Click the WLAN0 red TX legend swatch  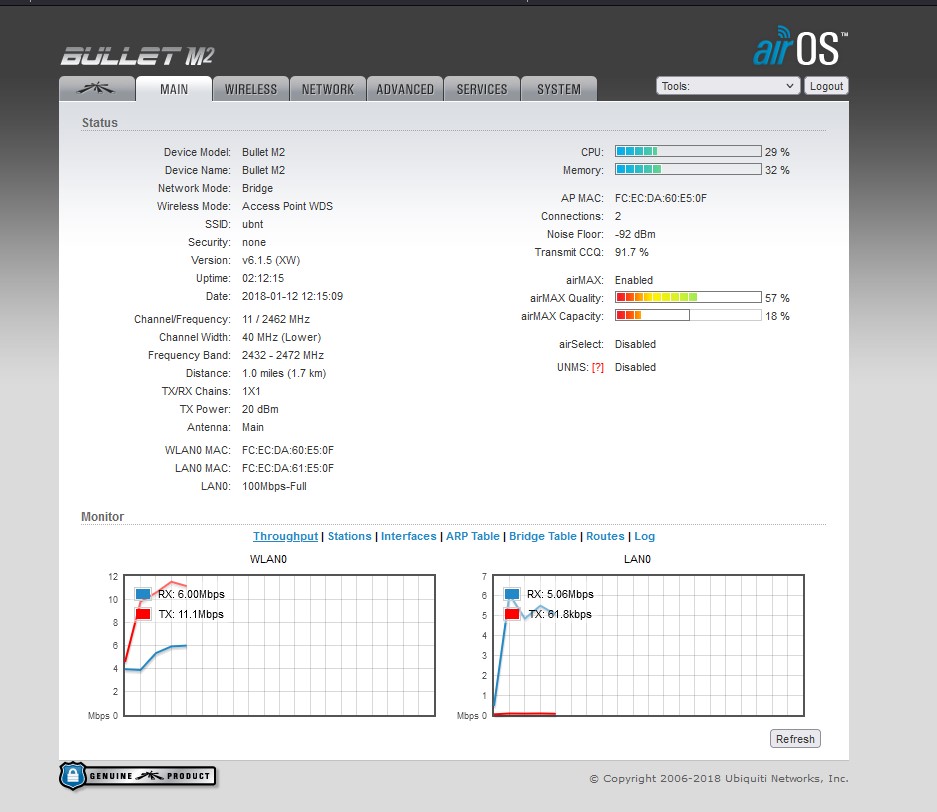pyautogui.click(x=143, y=614)
